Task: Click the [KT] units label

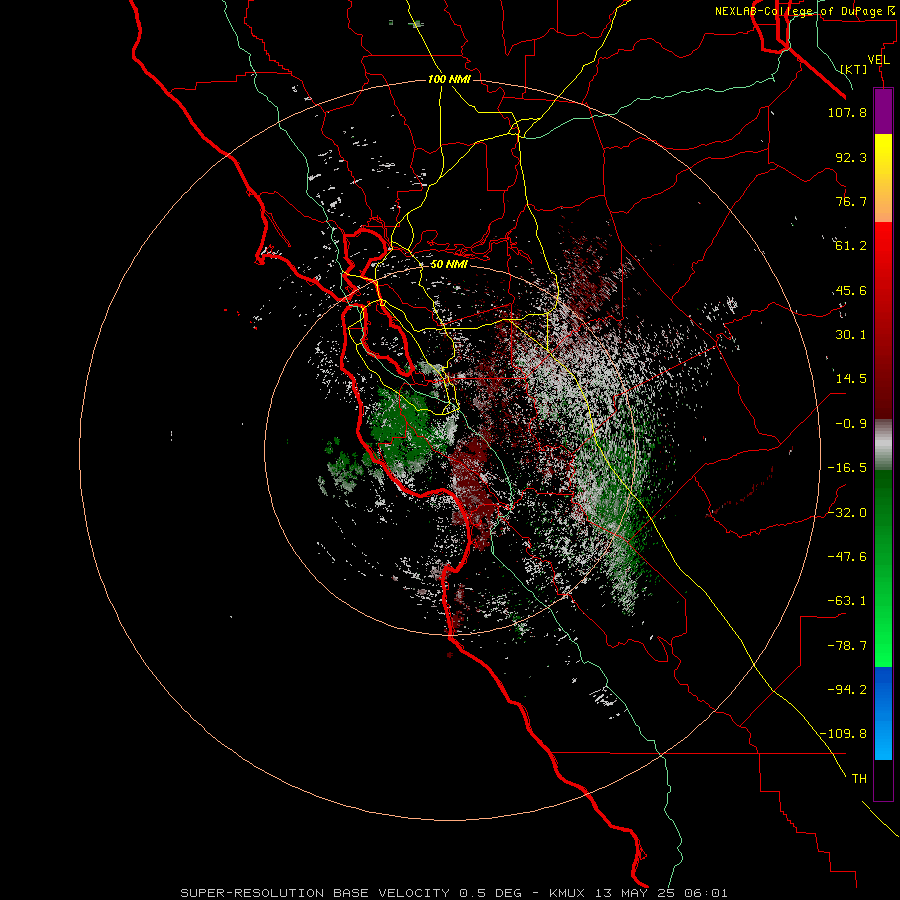Action: (x=854, y=69)
